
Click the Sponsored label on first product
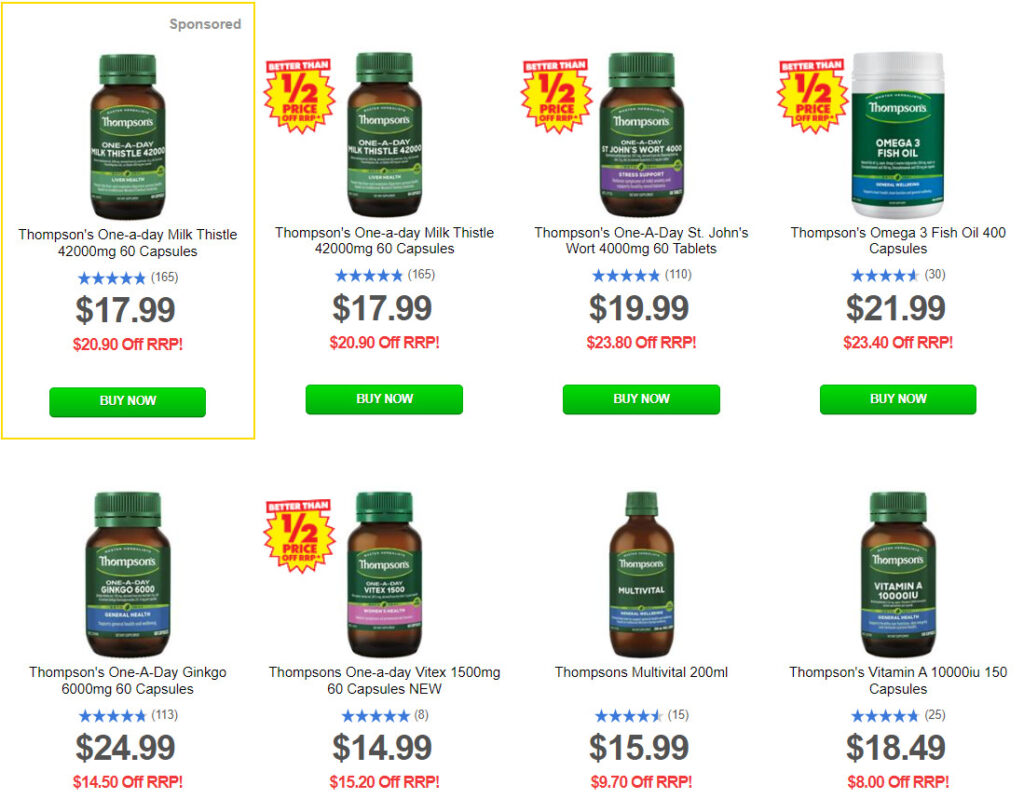pos(205,24)
